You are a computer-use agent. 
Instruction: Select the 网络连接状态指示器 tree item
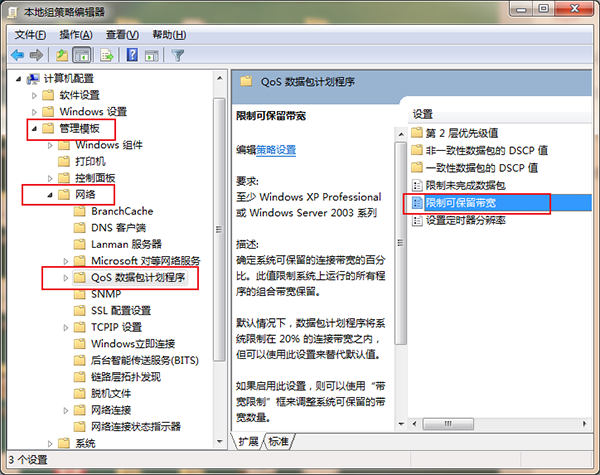coord(135,426)
